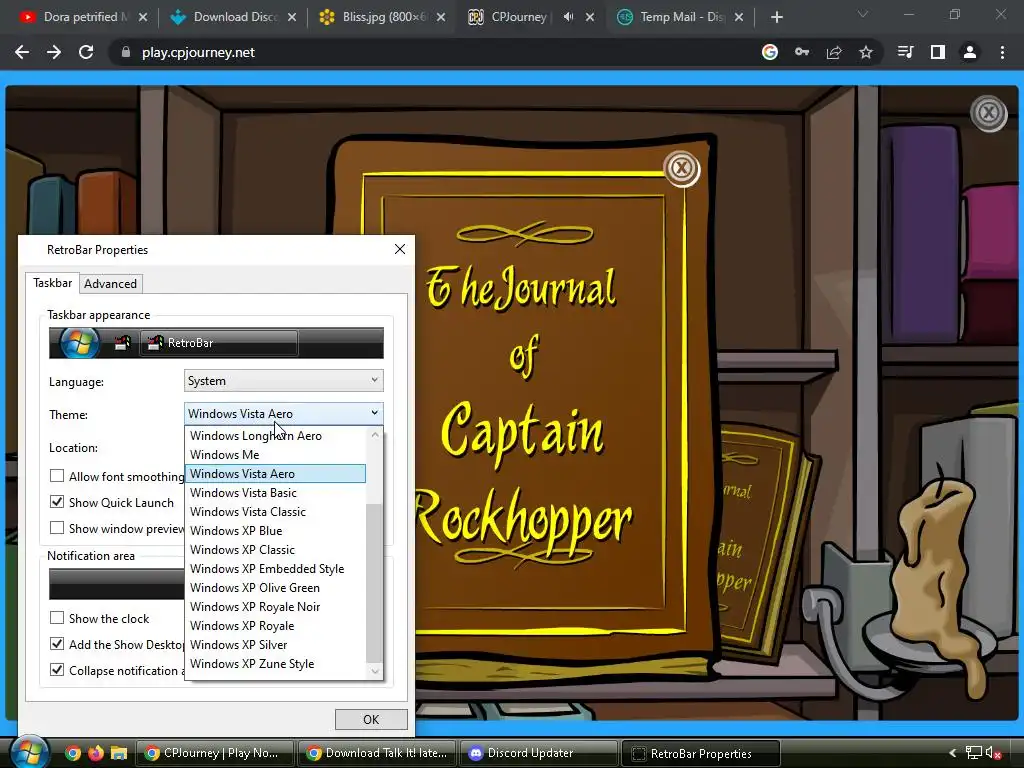
Task: Pick Windows XP Silver theme
Action: tap(275, 644)
